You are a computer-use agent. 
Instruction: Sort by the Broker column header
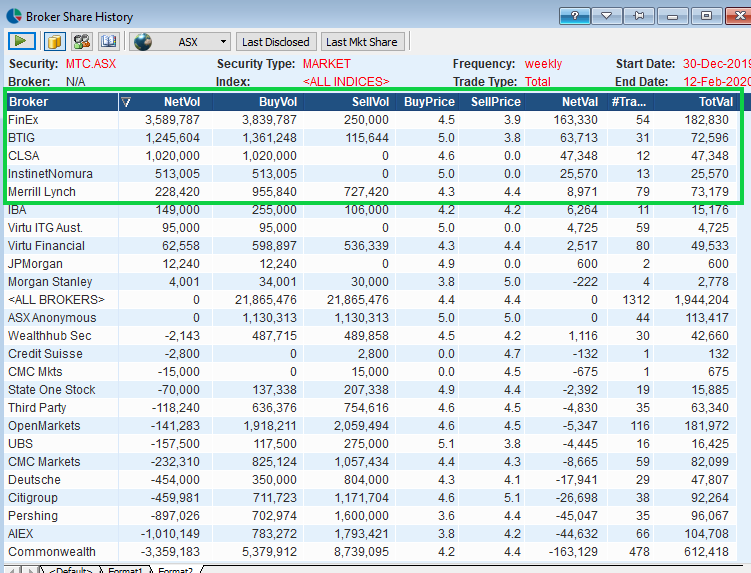tap(62, 102)
